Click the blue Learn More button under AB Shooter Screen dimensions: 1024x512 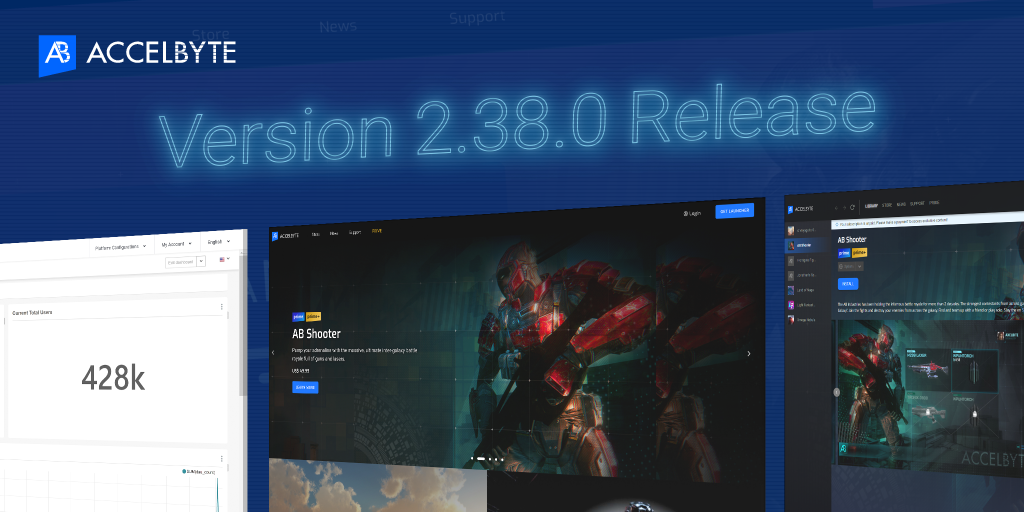[x=305, y=387]
